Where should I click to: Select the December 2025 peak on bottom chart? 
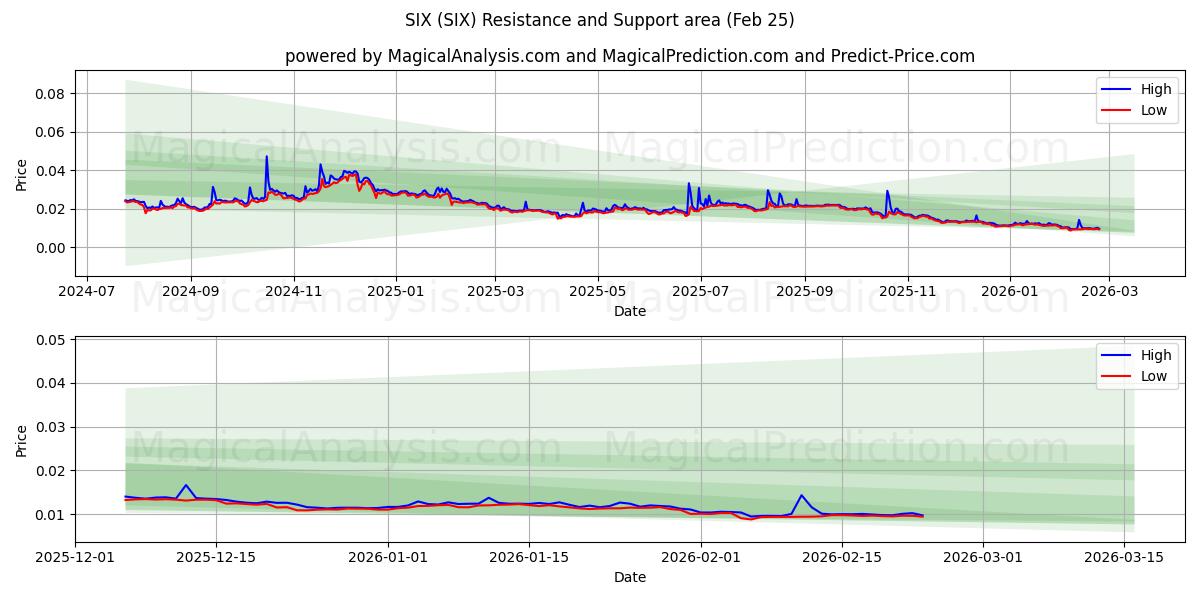pyautogui.click(x=185, y=486)
